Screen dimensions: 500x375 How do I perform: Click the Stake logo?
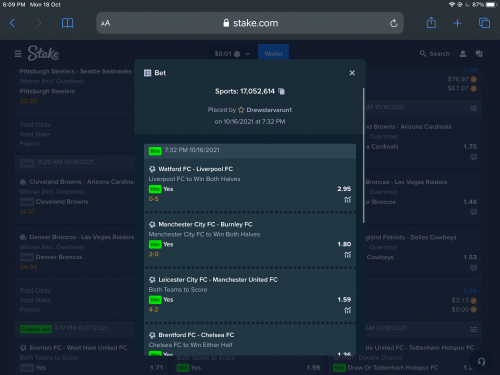43,53
